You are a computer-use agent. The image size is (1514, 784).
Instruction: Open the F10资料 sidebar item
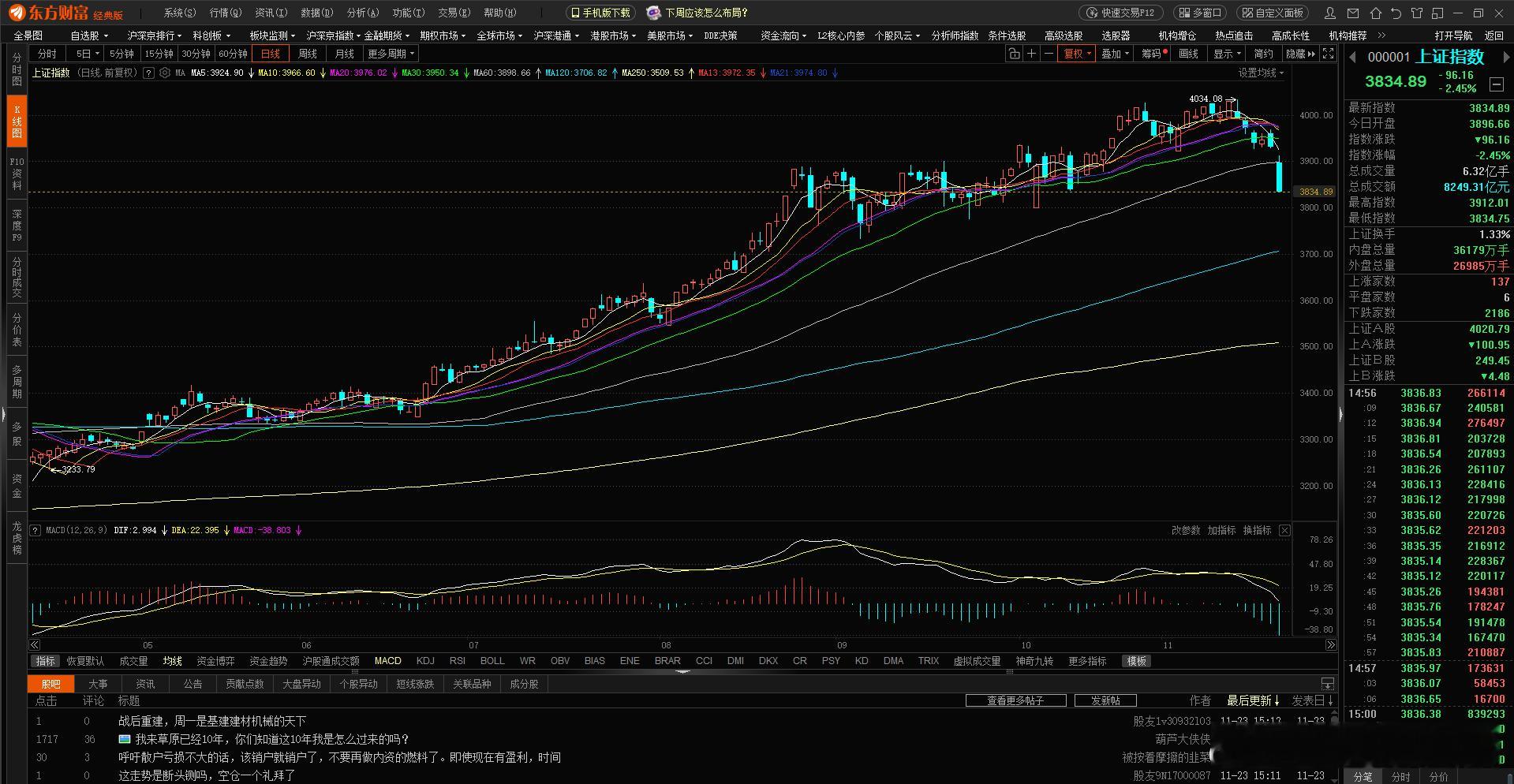click(x=17, y=174)
